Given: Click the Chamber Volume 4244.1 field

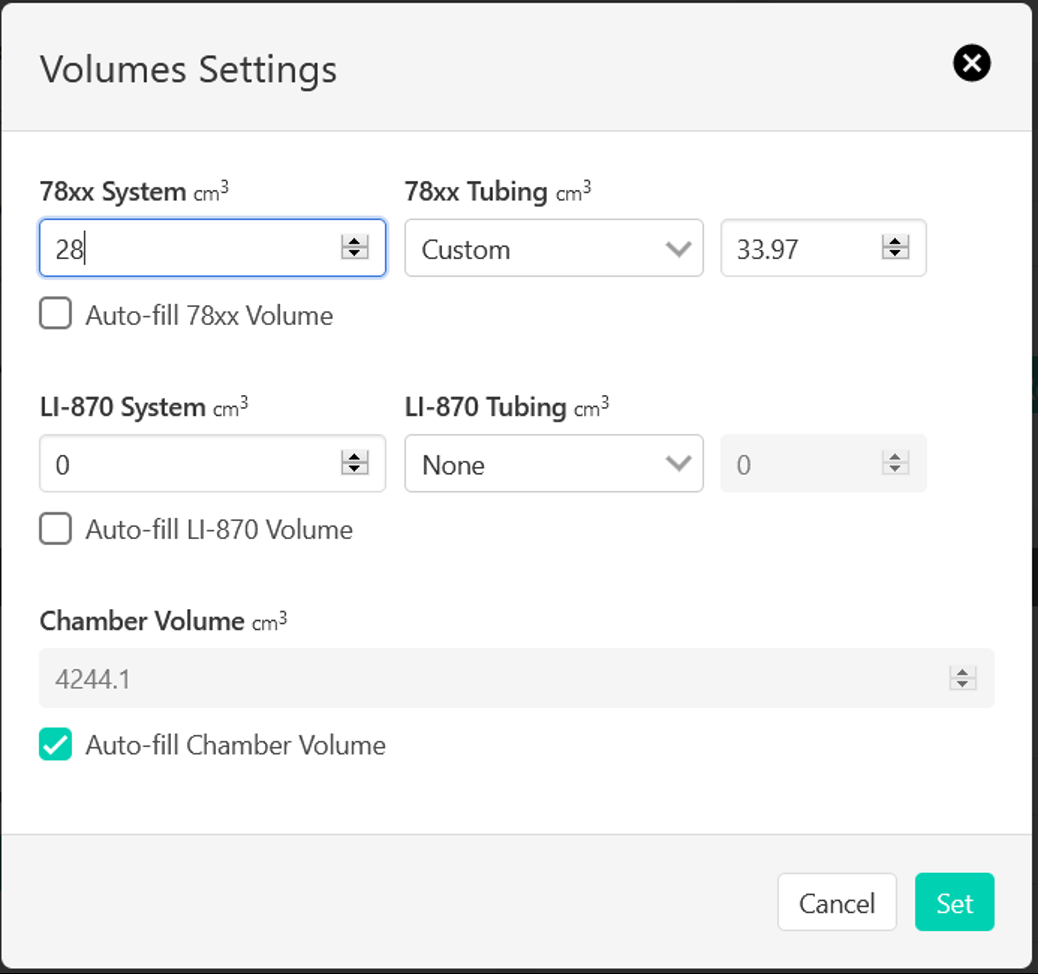Looking at the screenshot, I should pyautogui.click(x=516, y=679).
